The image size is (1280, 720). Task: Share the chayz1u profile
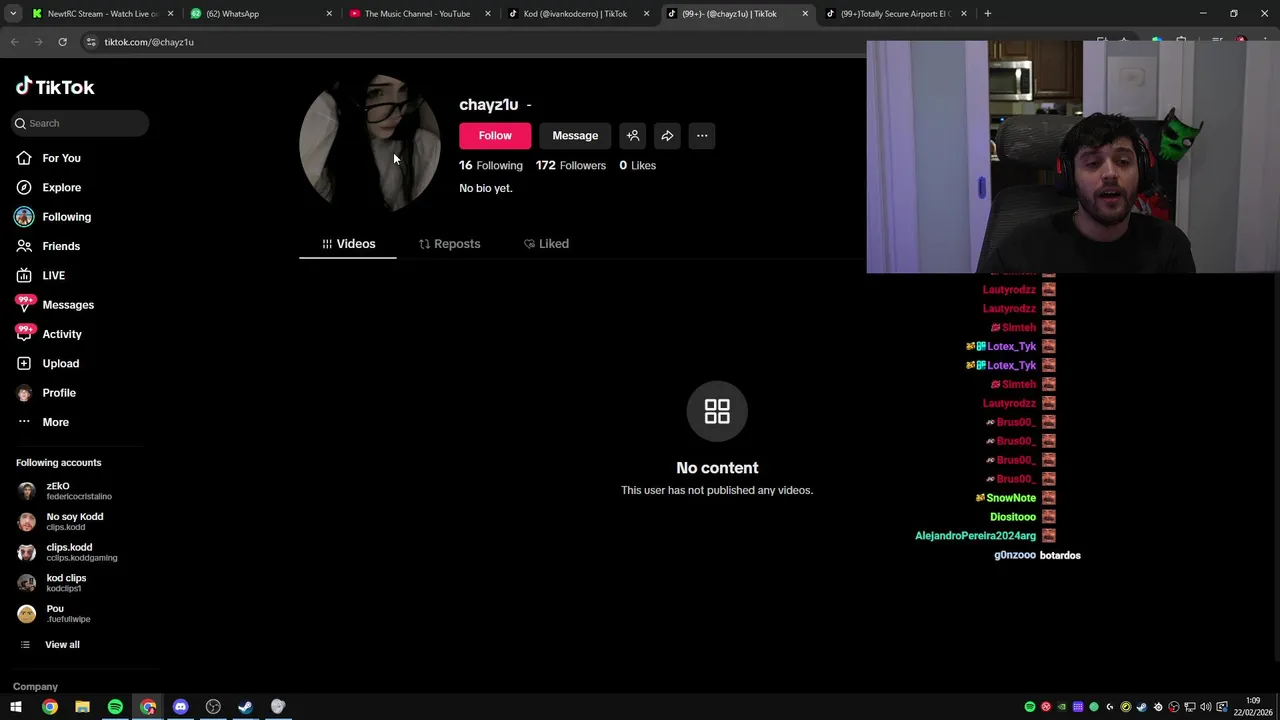tap(667, 136)
